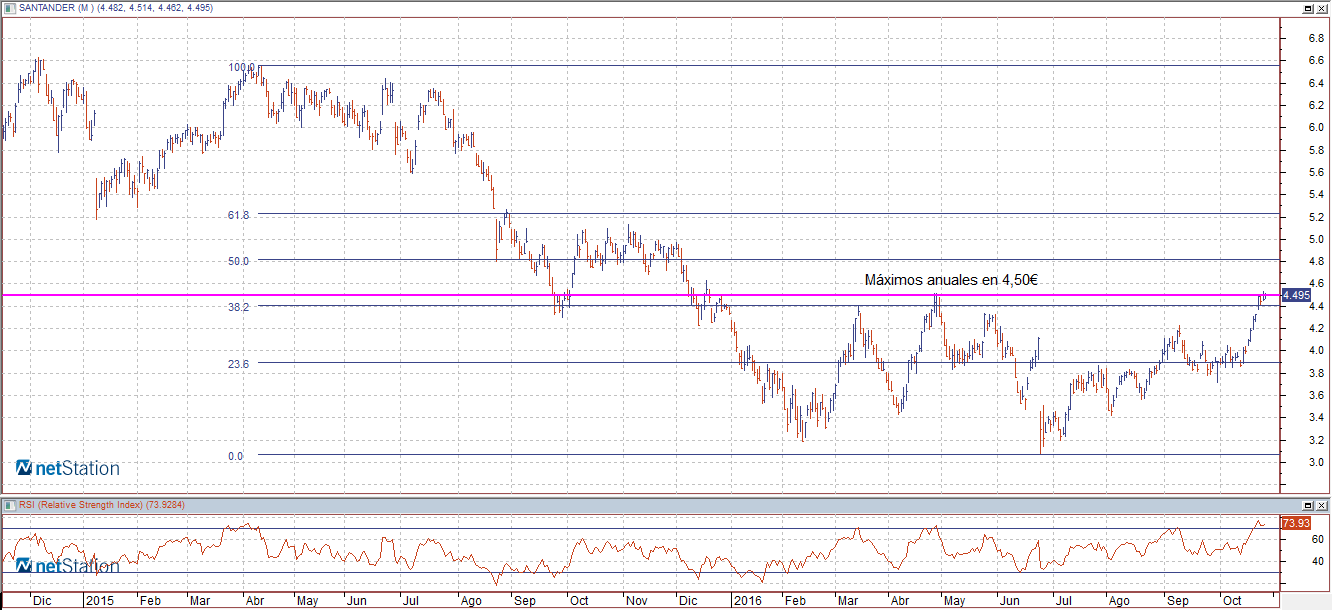Select the RSI (Relative Strength Index) title
1332x610 pixels.
tap(82, 505)
